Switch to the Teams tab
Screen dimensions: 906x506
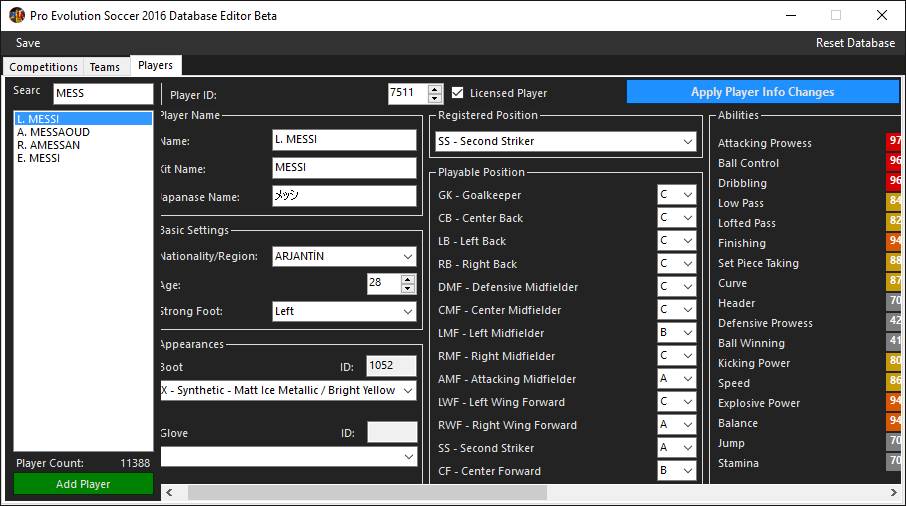tap(105, 67)
